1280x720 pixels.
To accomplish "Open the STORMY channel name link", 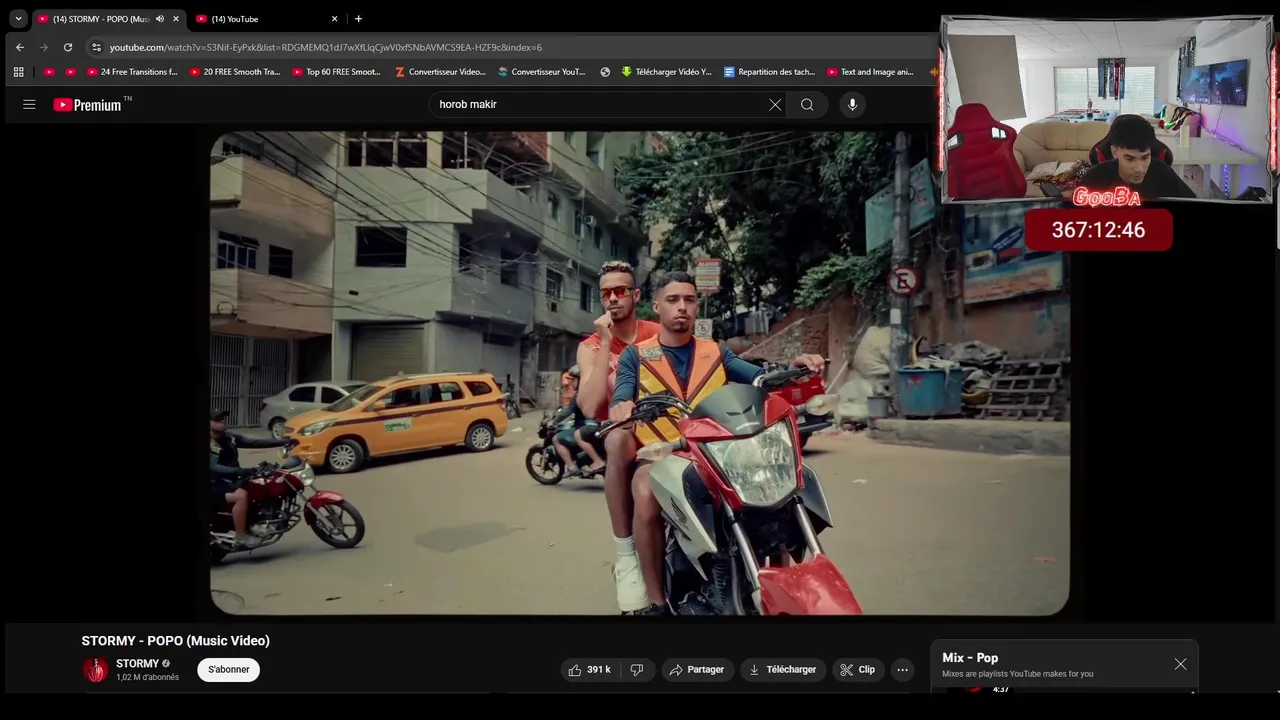I will click(x=137, y=664).
